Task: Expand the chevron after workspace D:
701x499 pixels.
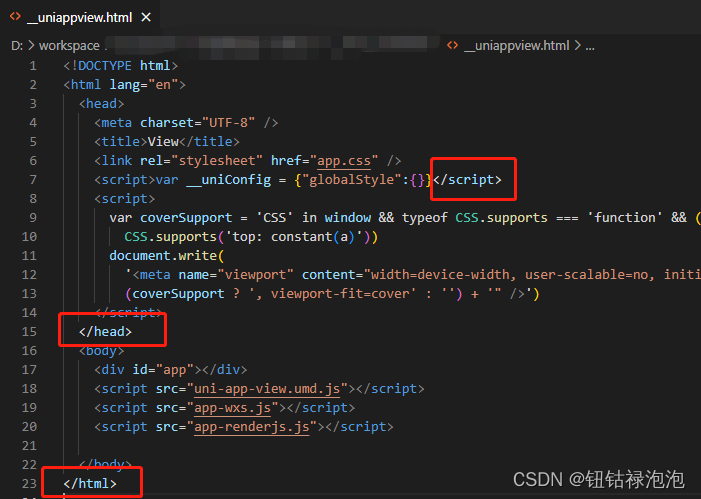Action: (31, 46)
